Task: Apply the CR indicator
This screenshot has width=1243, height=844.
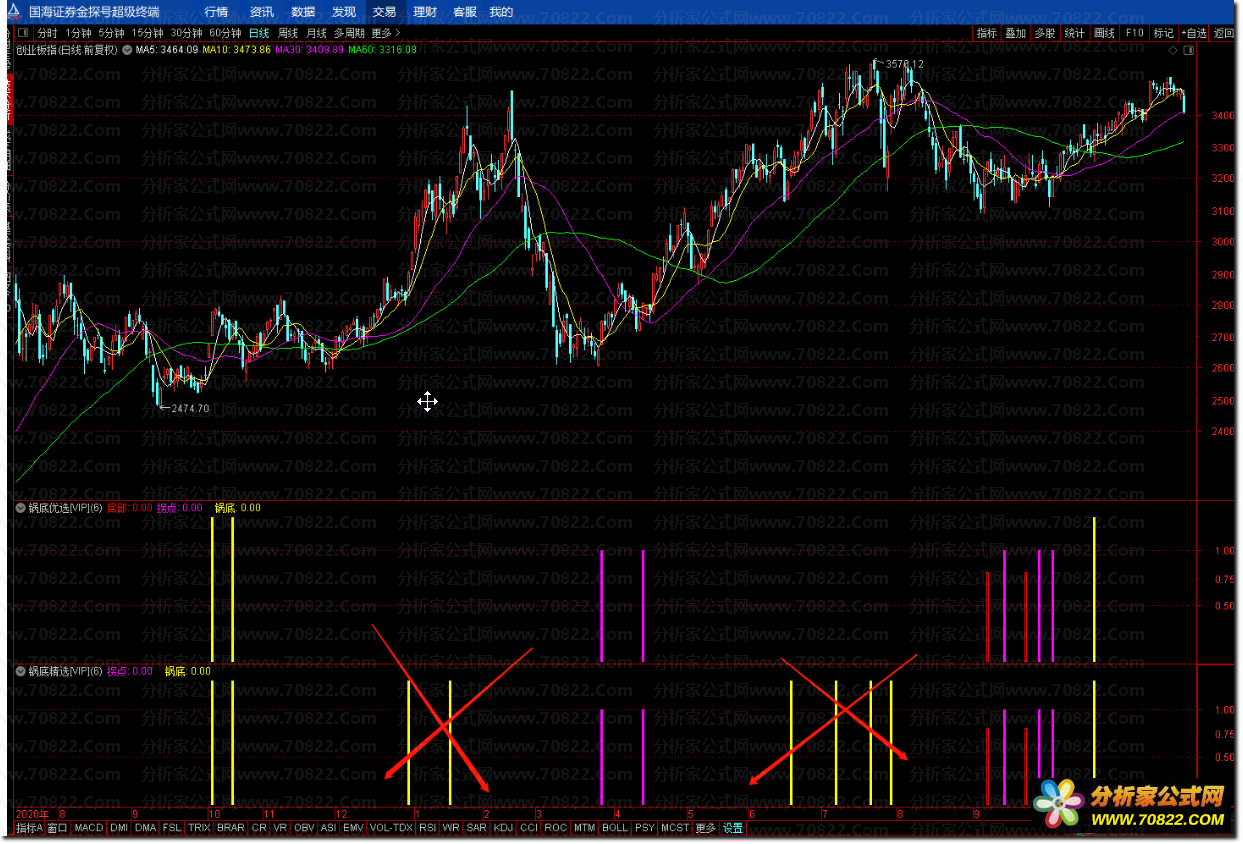Action: pos(259,828)
